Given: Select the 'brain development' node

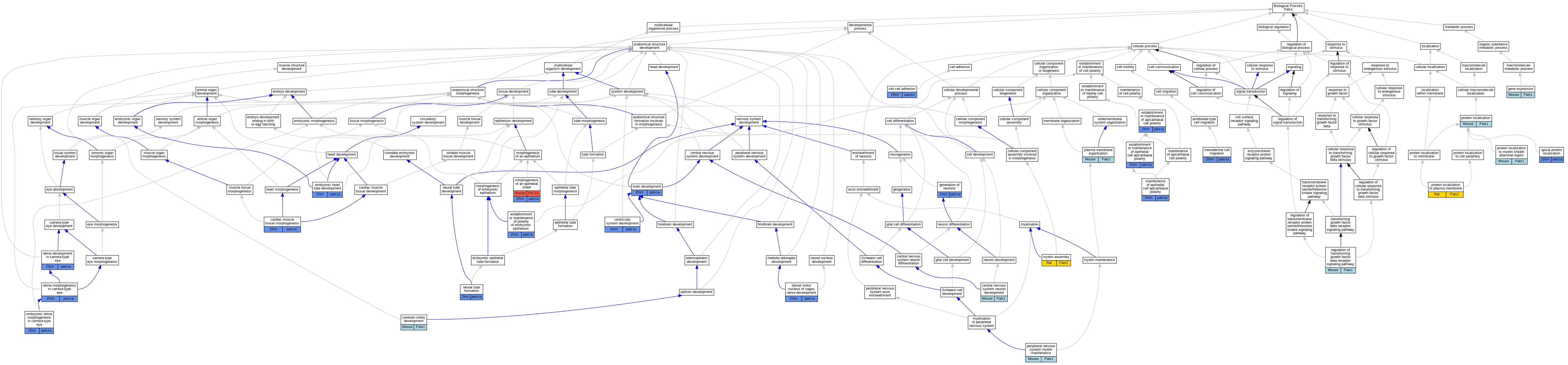Looking at the screenshot, I should (x=646, y=189).
